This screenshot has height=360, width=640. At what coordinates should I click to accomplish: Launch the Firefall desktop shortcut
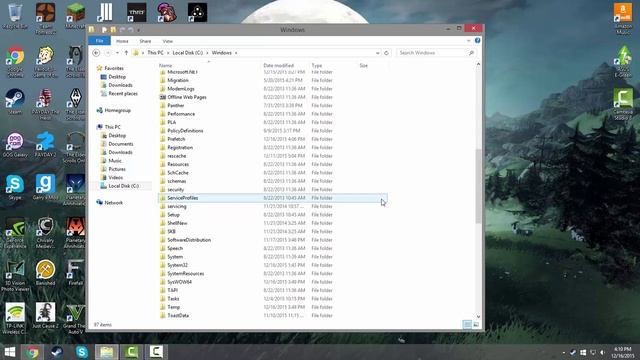76,272
